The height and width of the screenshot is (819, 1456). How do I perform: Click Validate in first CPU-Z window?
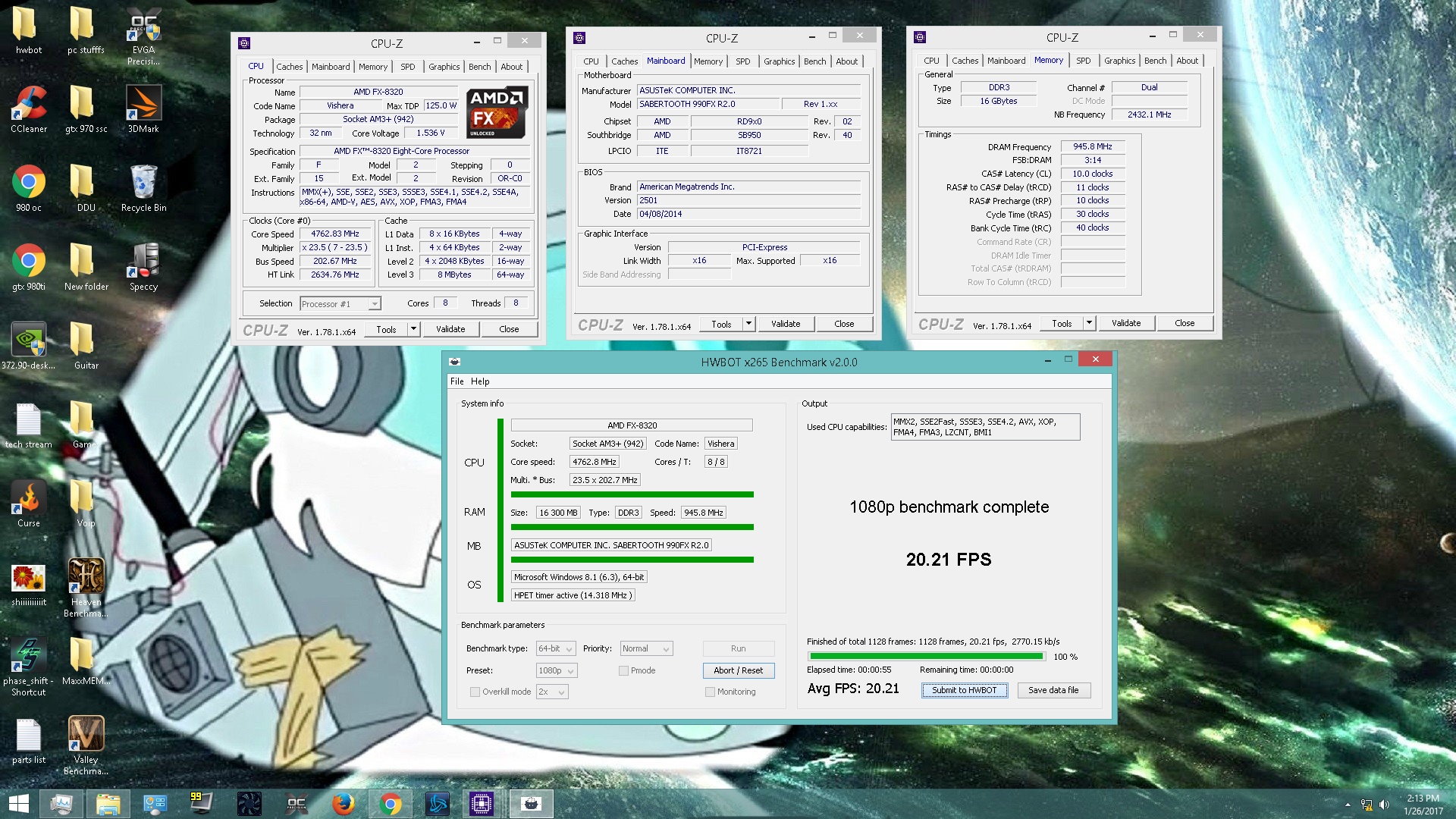450,329
